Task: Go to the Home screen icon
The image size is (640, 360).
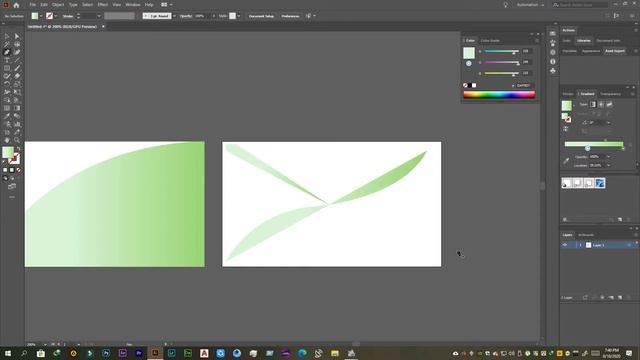Action: click(16, 5)
